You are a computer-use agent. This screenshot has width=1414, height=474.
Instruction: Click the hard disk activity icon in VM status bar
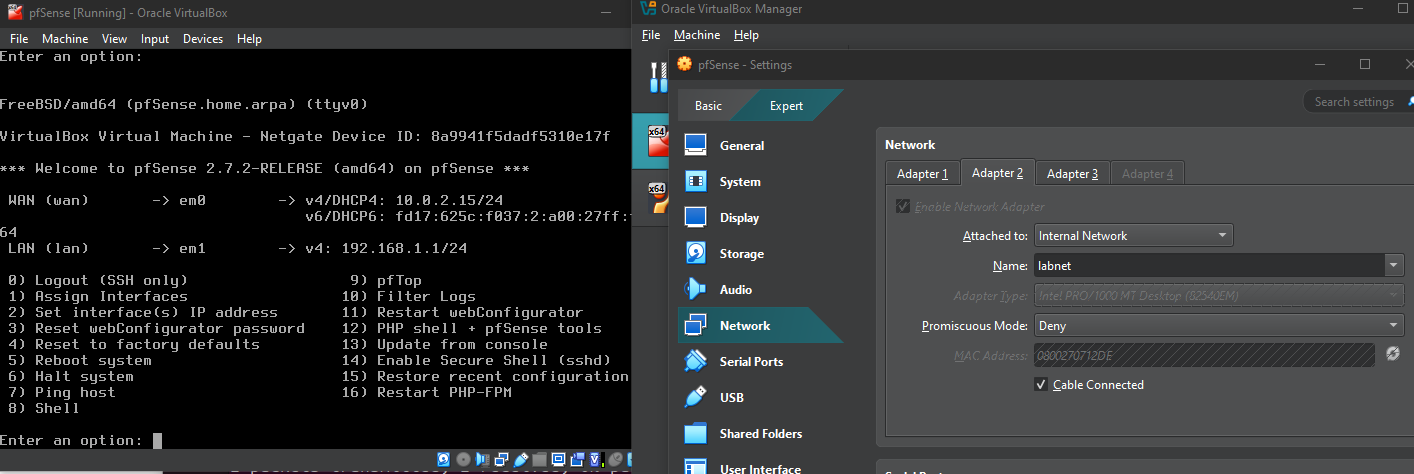[x=444, y=459]
